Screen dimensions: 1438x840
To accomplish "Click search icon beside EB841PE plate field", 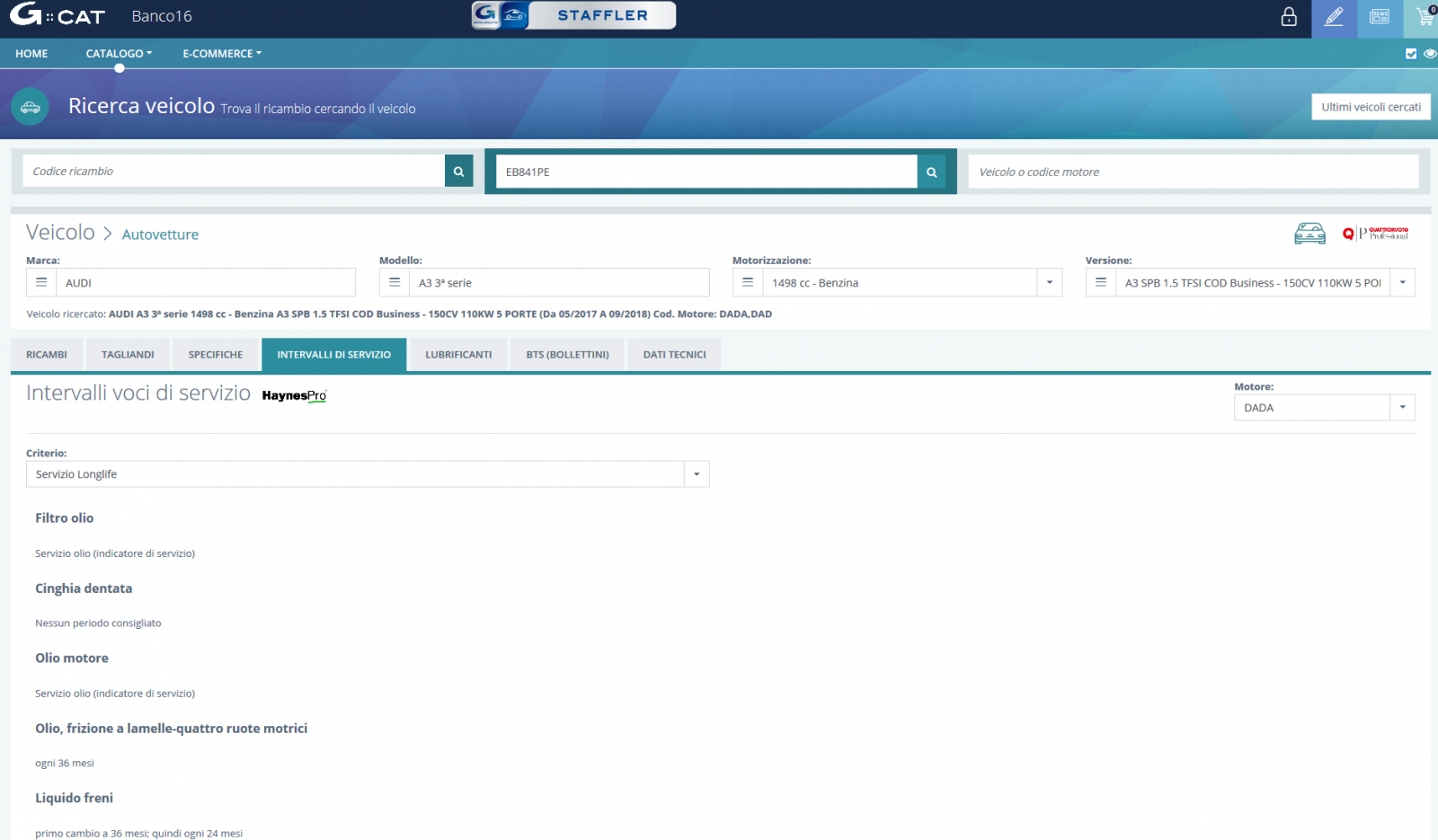I will pyautogui.click(x=931, y=172).
